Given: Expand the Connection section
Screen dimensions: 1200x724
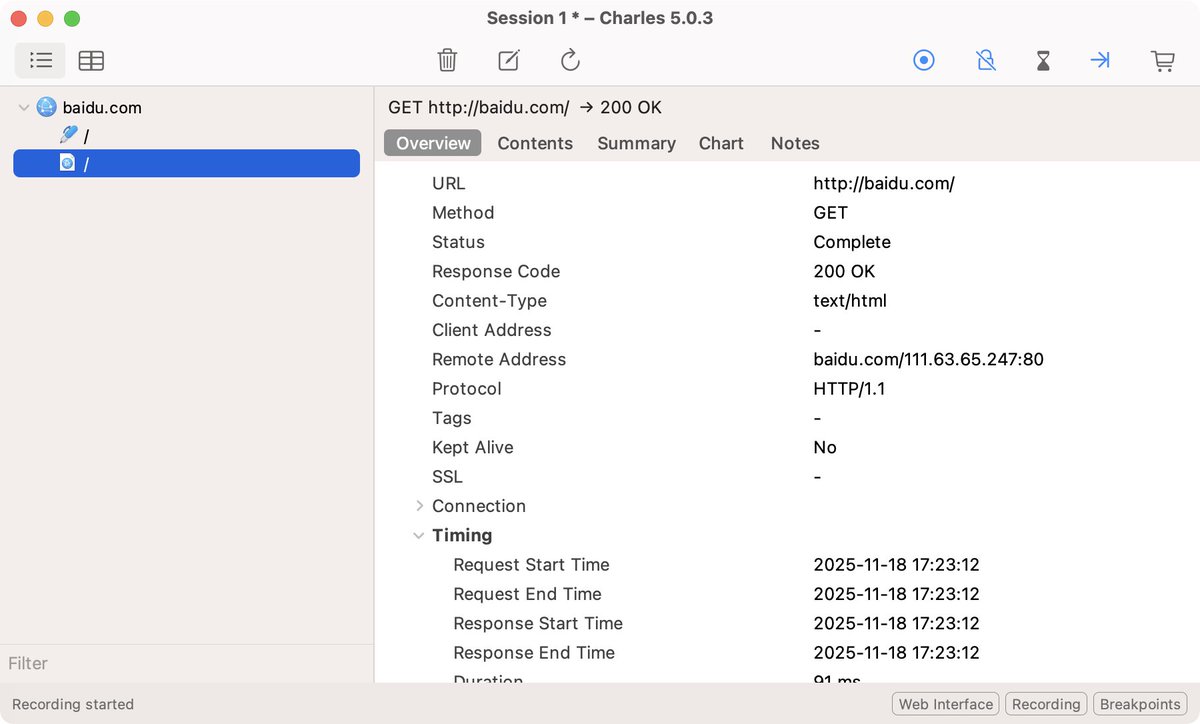Looking at the screenshot, I should click(419, 506).
